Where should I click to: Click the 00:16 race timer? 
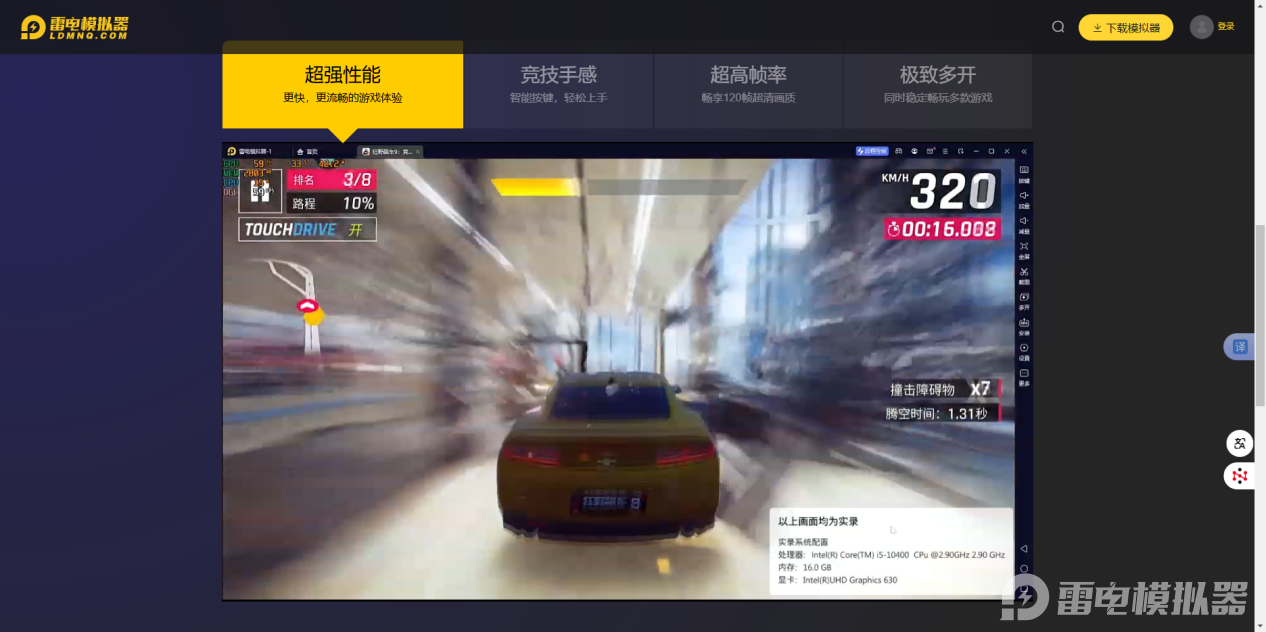942,229
